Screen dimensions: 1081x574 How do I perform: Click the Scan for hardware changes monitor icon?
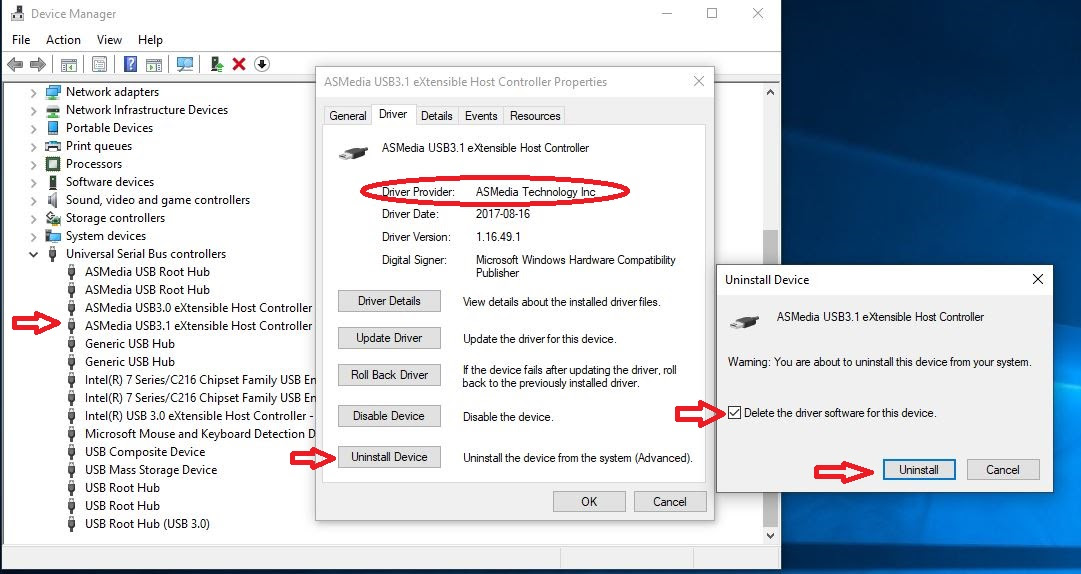[184, 65]
